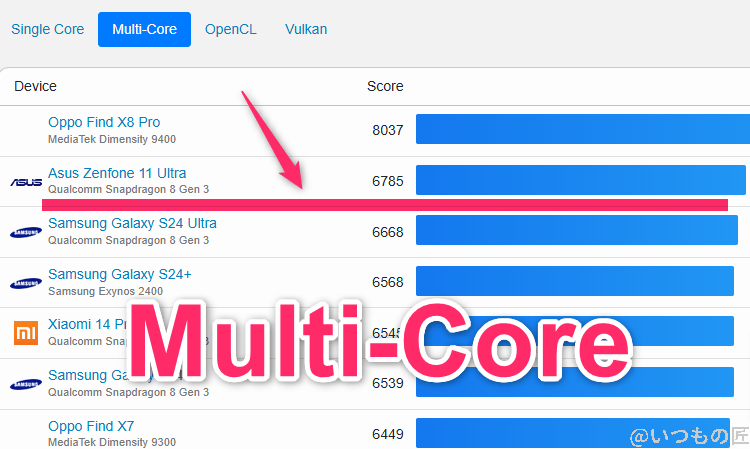Open the Samsung Galaxy S24+ device page

[120, 273]
